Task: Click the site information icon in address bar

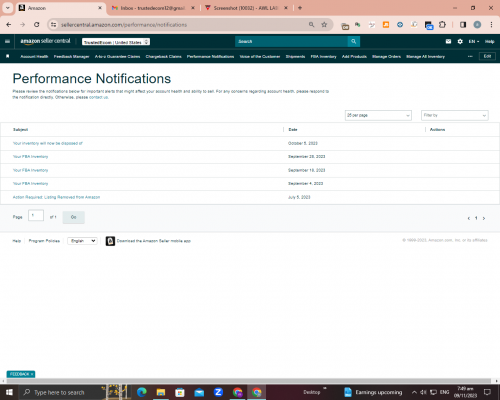Action: pos(53,25)
